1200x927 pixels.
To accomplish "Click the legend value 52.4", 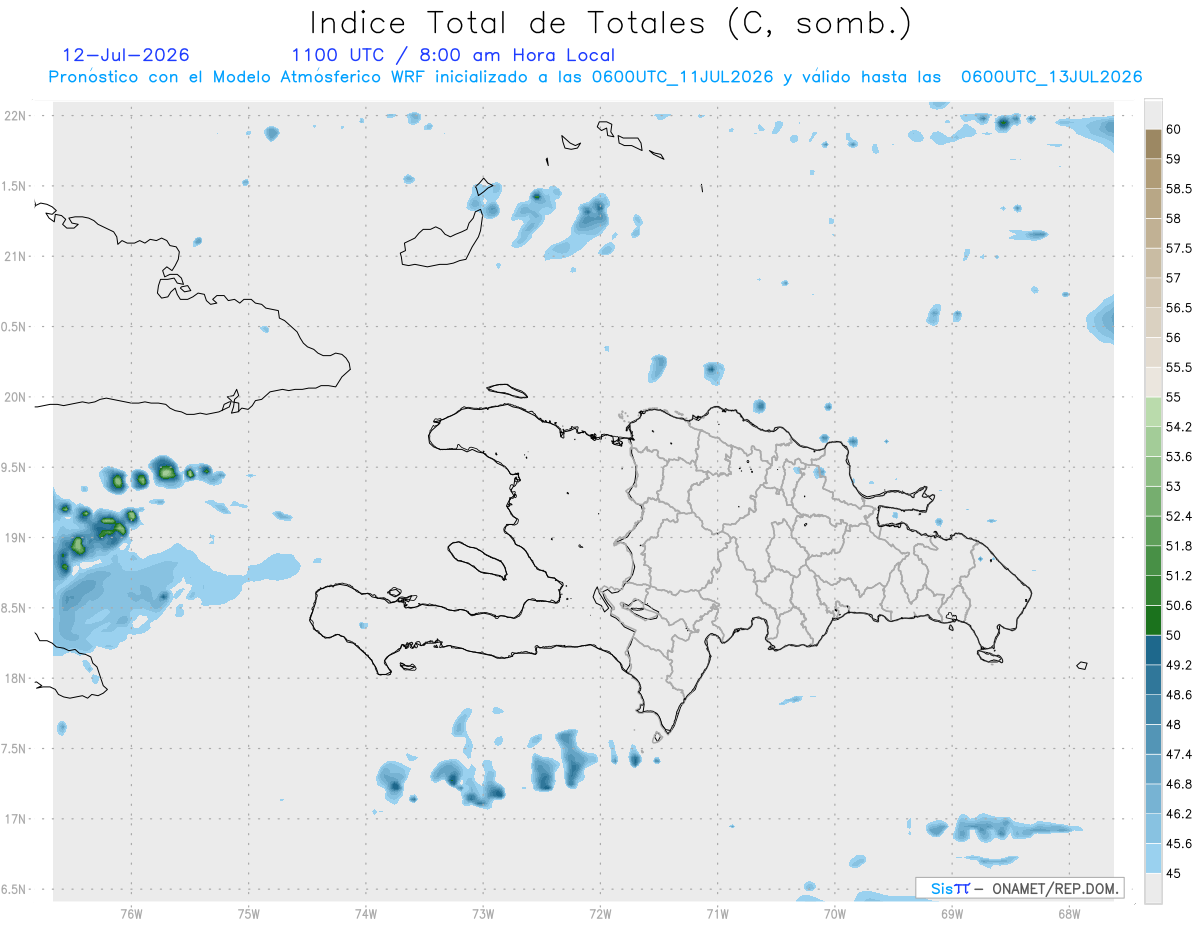I will pos(1179,516).
